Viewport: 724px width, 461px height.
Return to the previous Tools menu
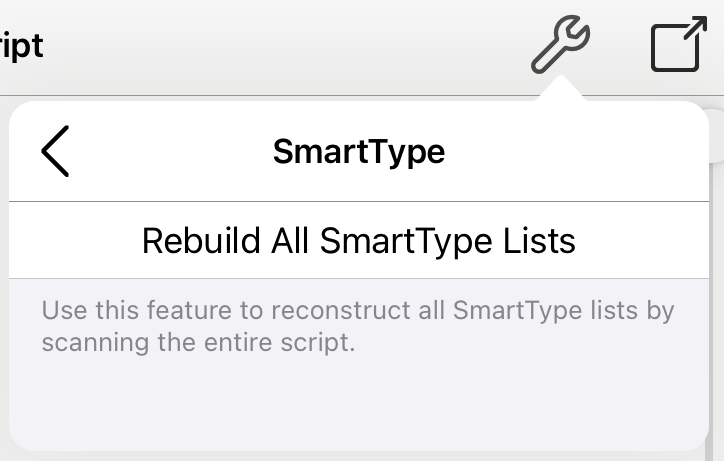[x=55, y=151]
